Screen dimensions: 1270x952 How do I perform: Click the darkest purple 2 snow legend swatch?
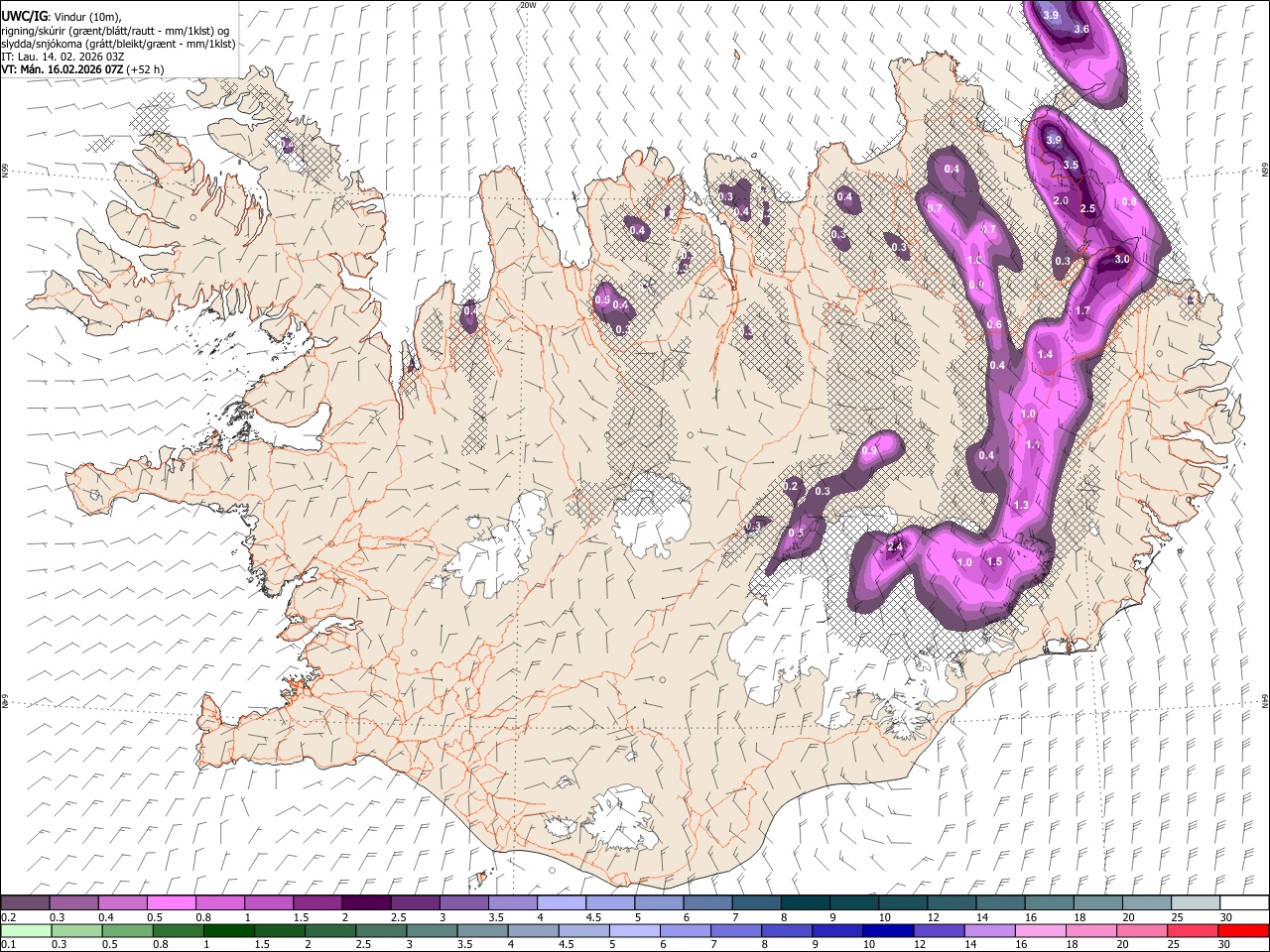(x=366, y=902)
